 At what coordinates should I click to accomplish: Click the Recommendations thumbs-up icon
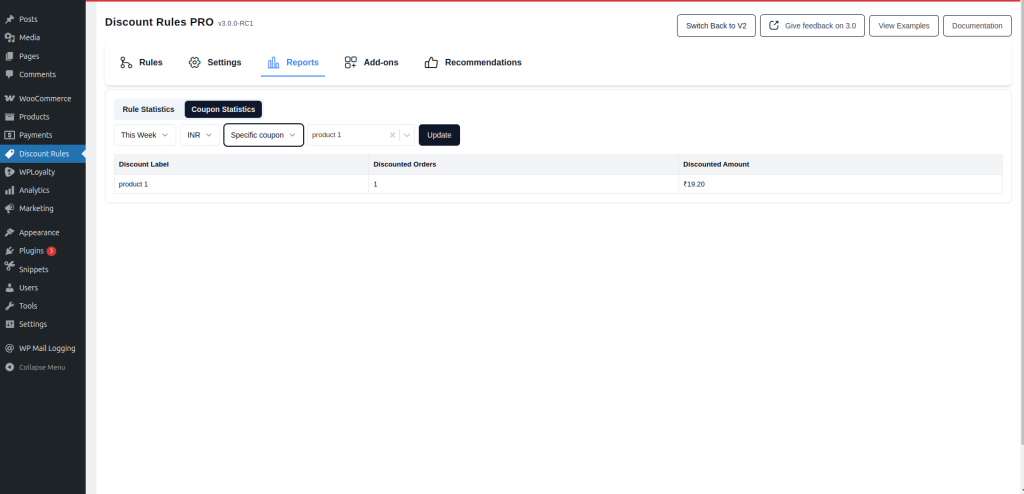click(x=432, y=62)
